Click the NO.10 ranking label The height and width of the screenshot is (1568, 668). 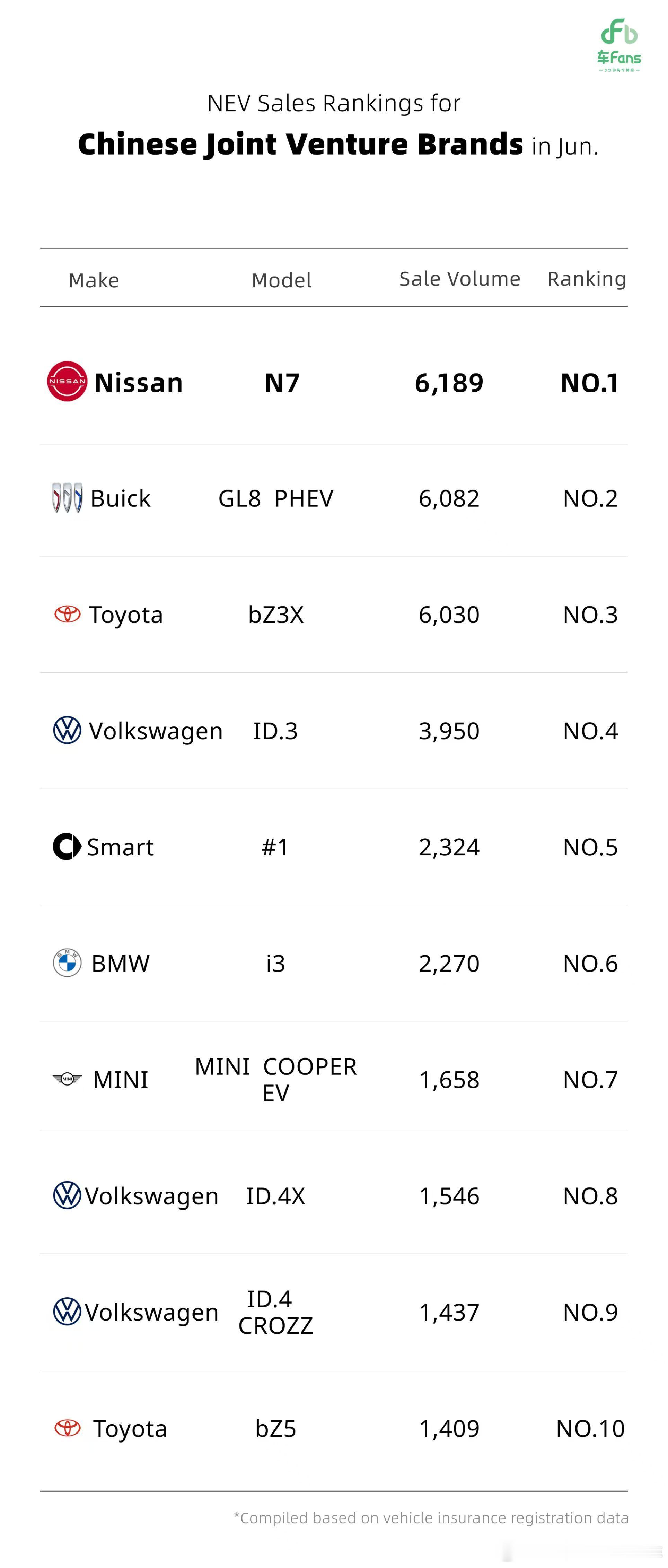pos(590,1428)
